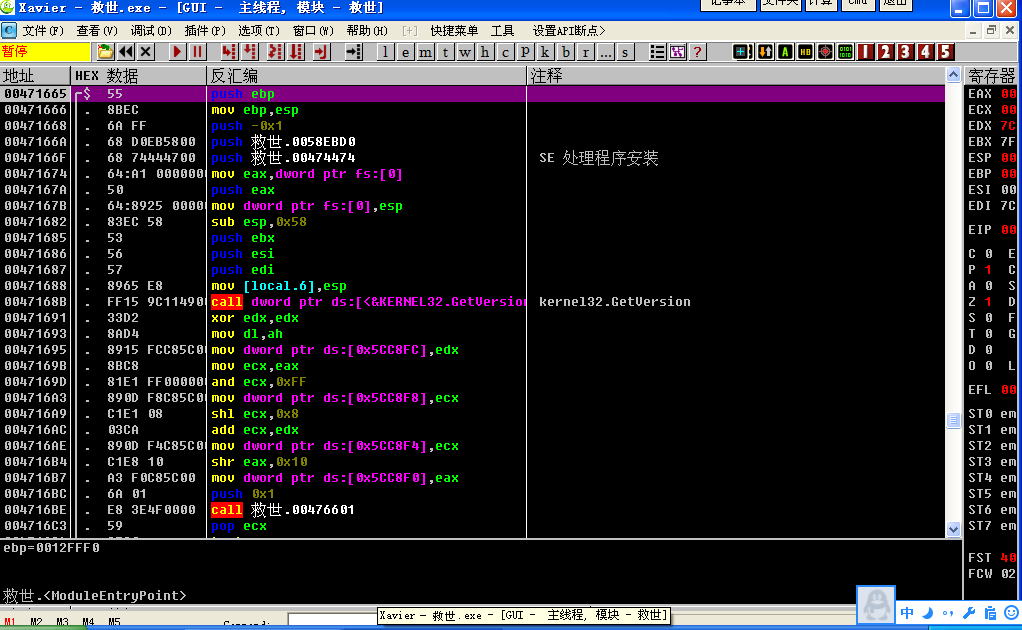Click the red number 1 button
Screen dimensions: 1022x630
(866, 52)
